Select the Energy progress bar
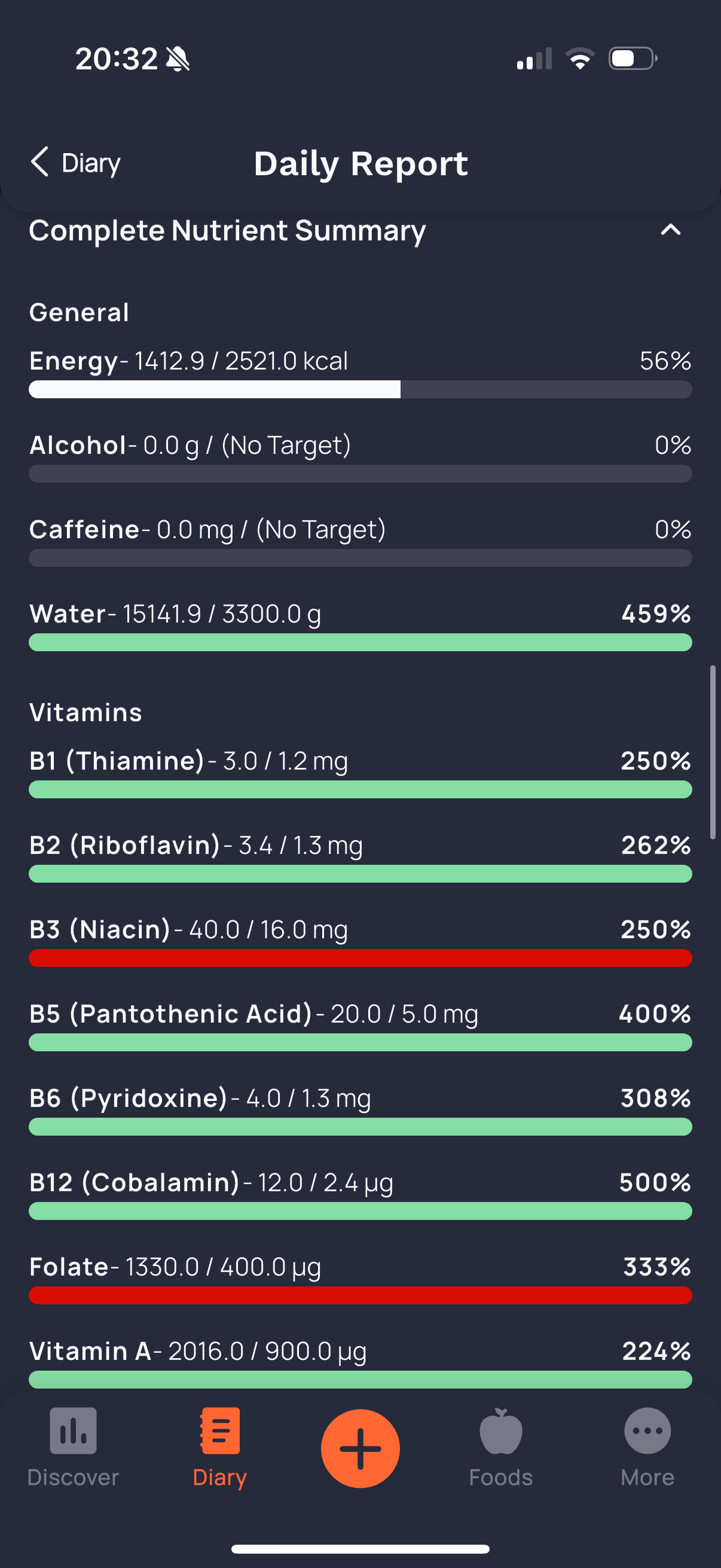The image size is (721, 1568). pos(360,389)
